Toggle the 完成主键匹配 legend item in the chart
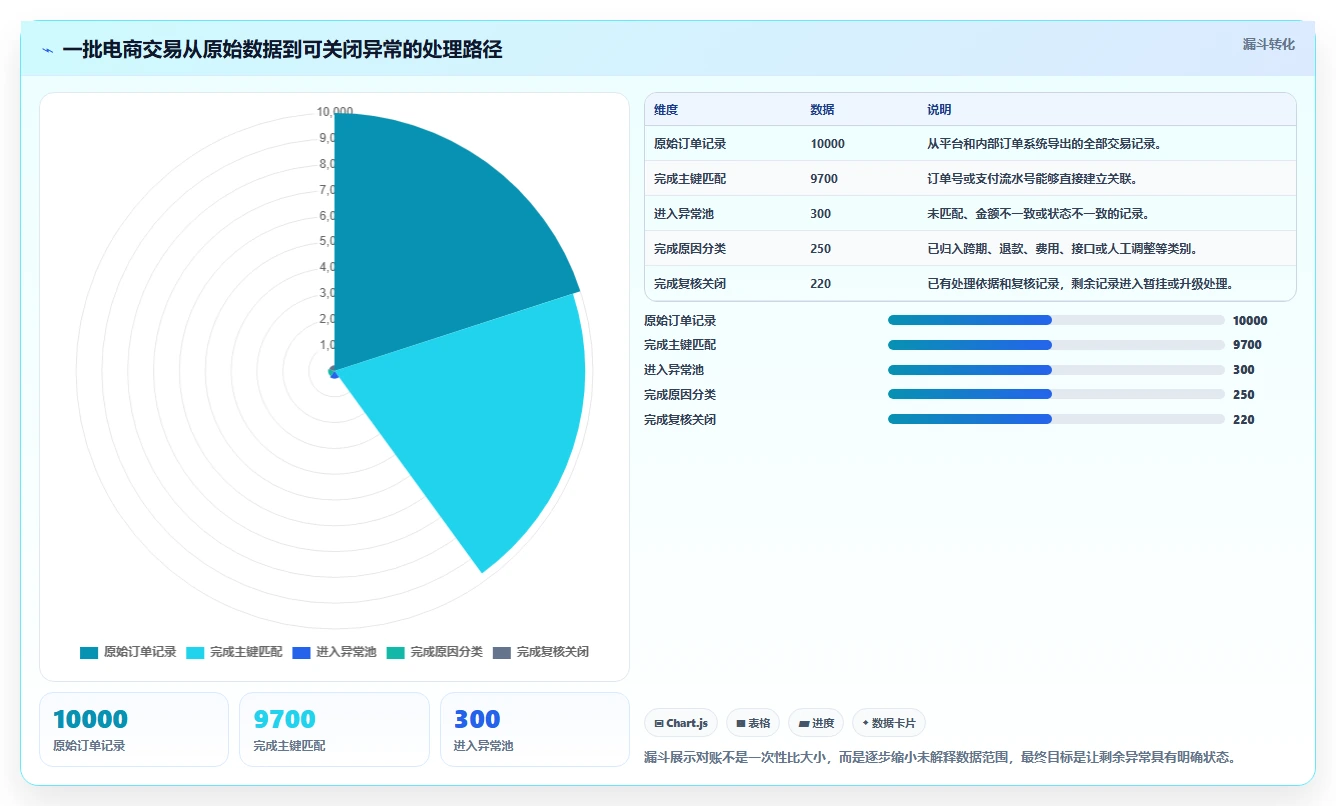The image size is (1336, 806). pyautogui.click(x=234, y=652)
